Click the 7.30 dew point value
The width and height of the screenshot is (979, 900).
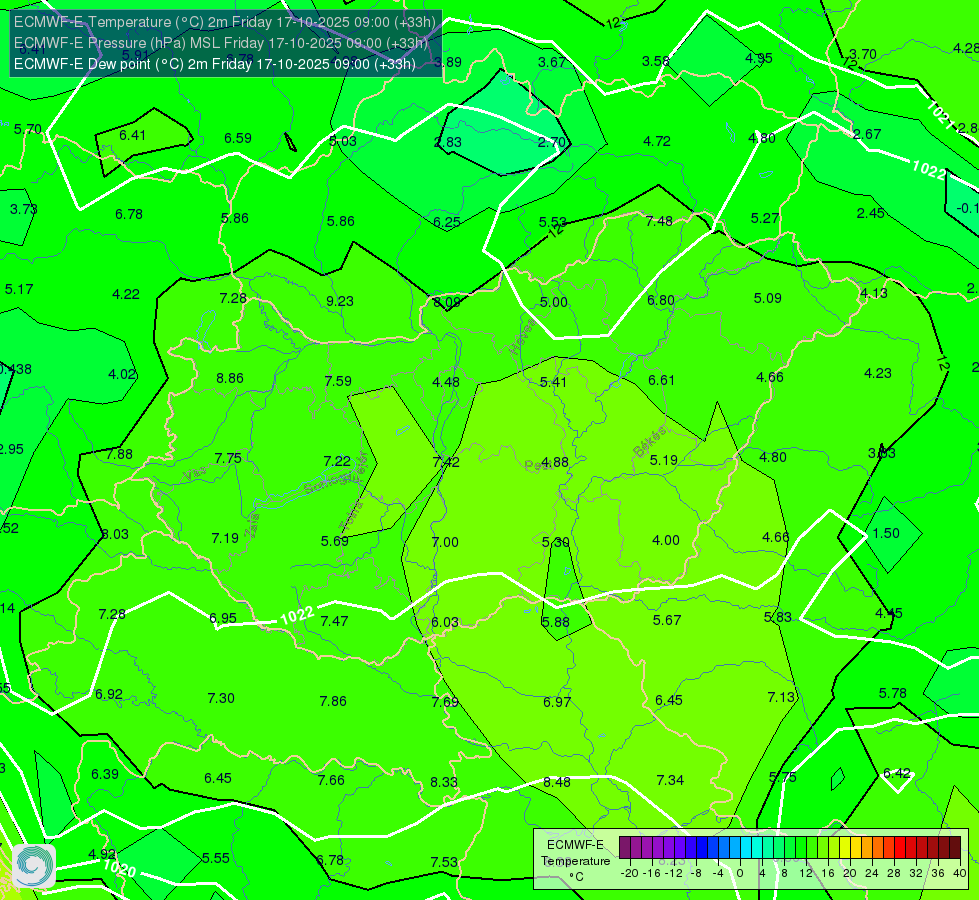(221, 698)
